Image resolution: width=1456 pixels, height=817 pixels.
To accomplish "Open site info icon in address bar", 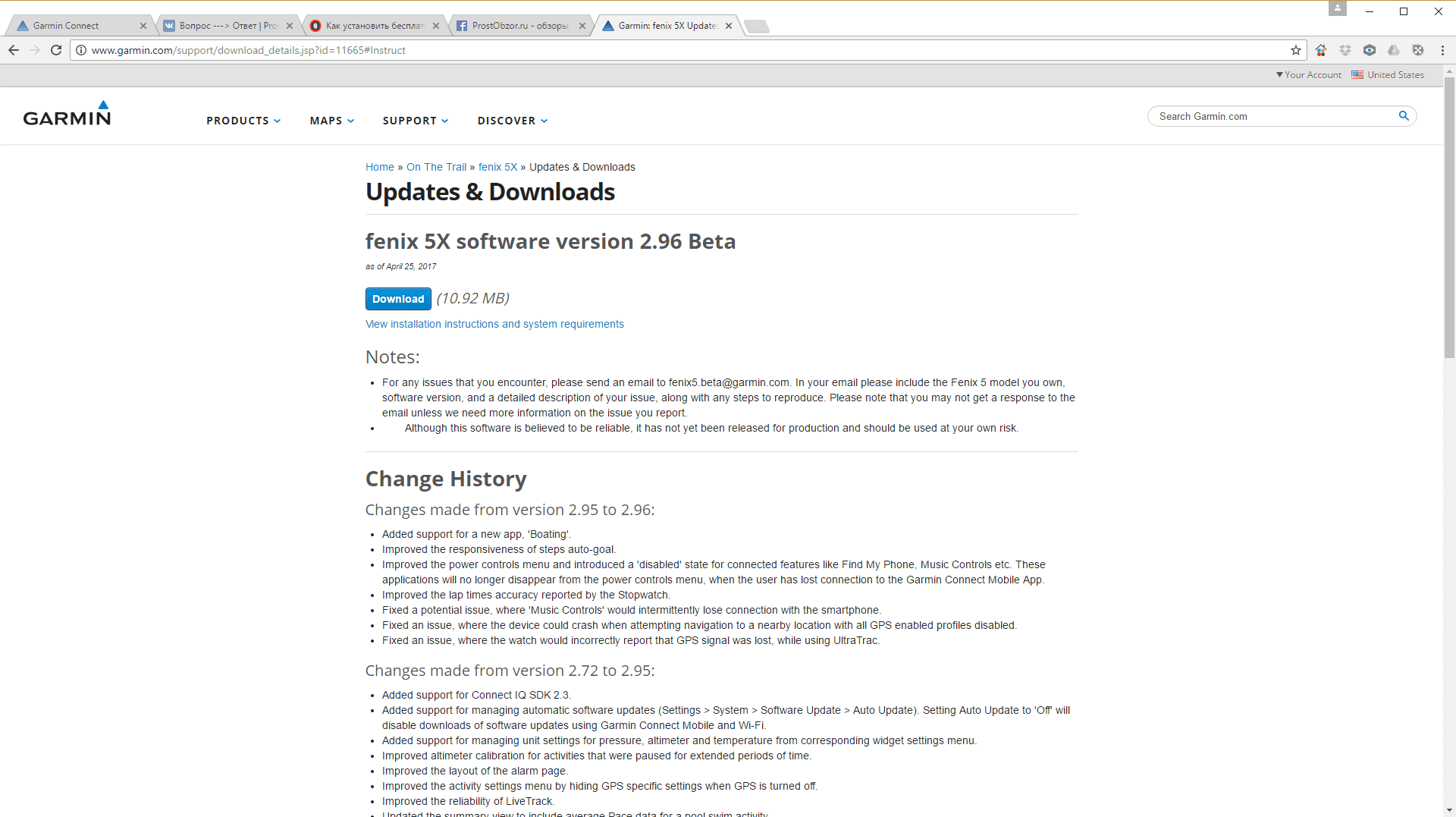I will tap(81, 50).
